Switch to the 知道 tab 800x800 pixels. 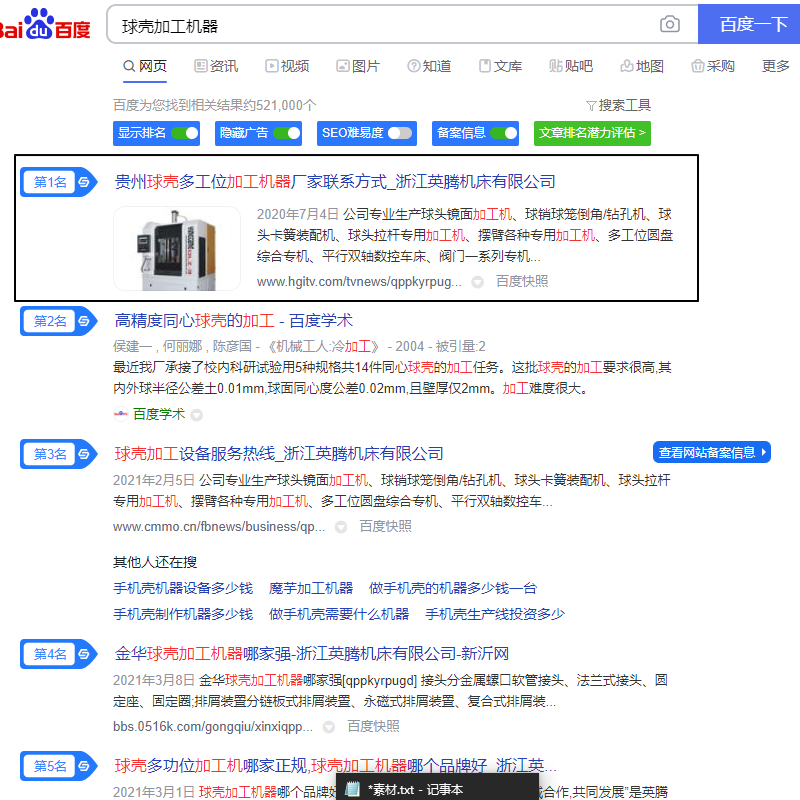tap(429, 66)
